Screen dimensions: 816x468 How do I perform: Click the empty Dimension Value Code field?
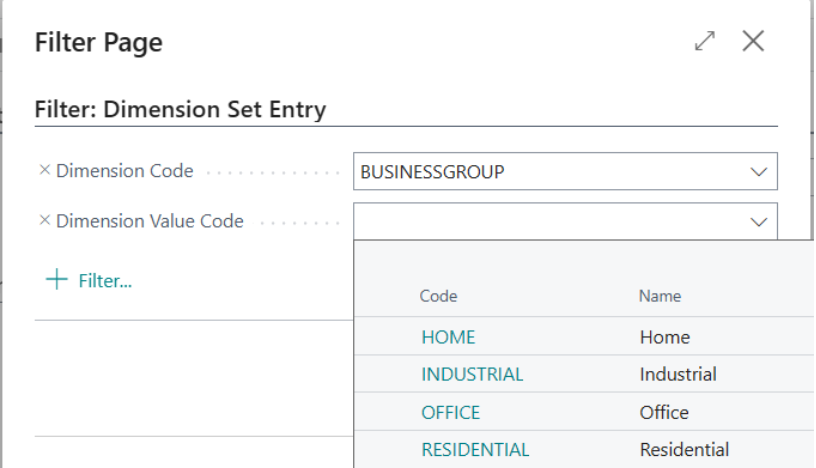550,222
